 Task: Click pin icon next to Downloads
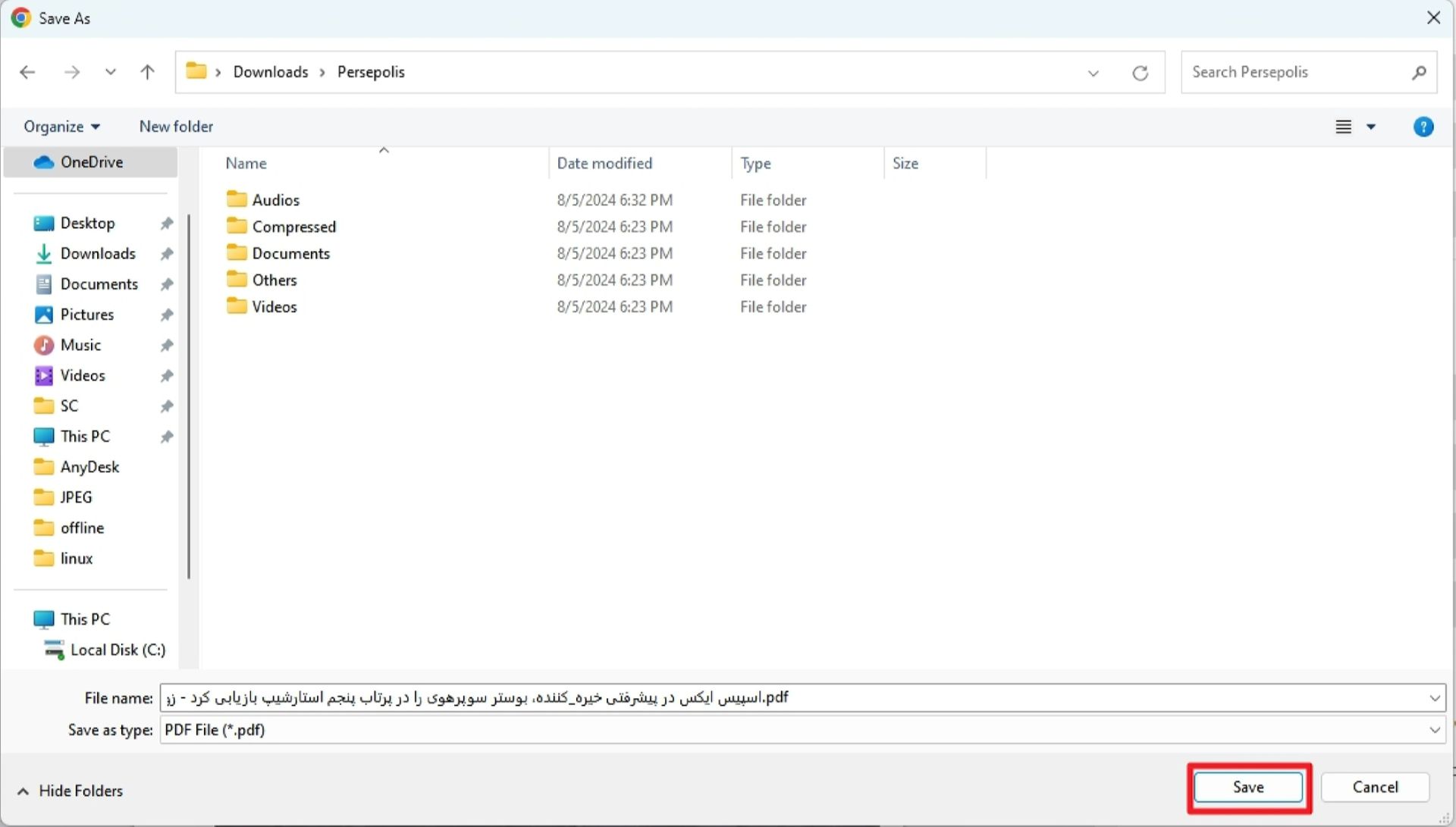[x=167, y=254]
